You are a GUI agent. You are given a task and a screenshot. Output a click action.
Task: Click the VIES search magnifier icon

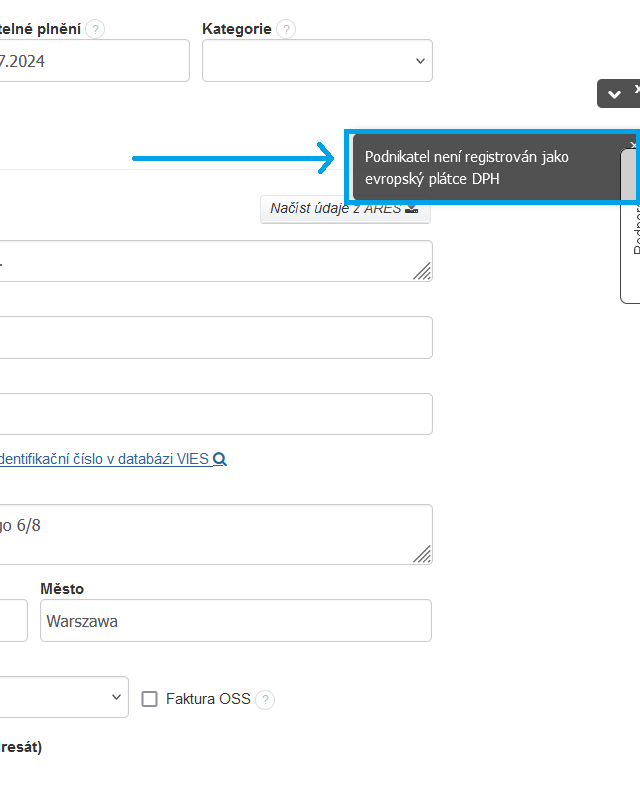point(220,460)
